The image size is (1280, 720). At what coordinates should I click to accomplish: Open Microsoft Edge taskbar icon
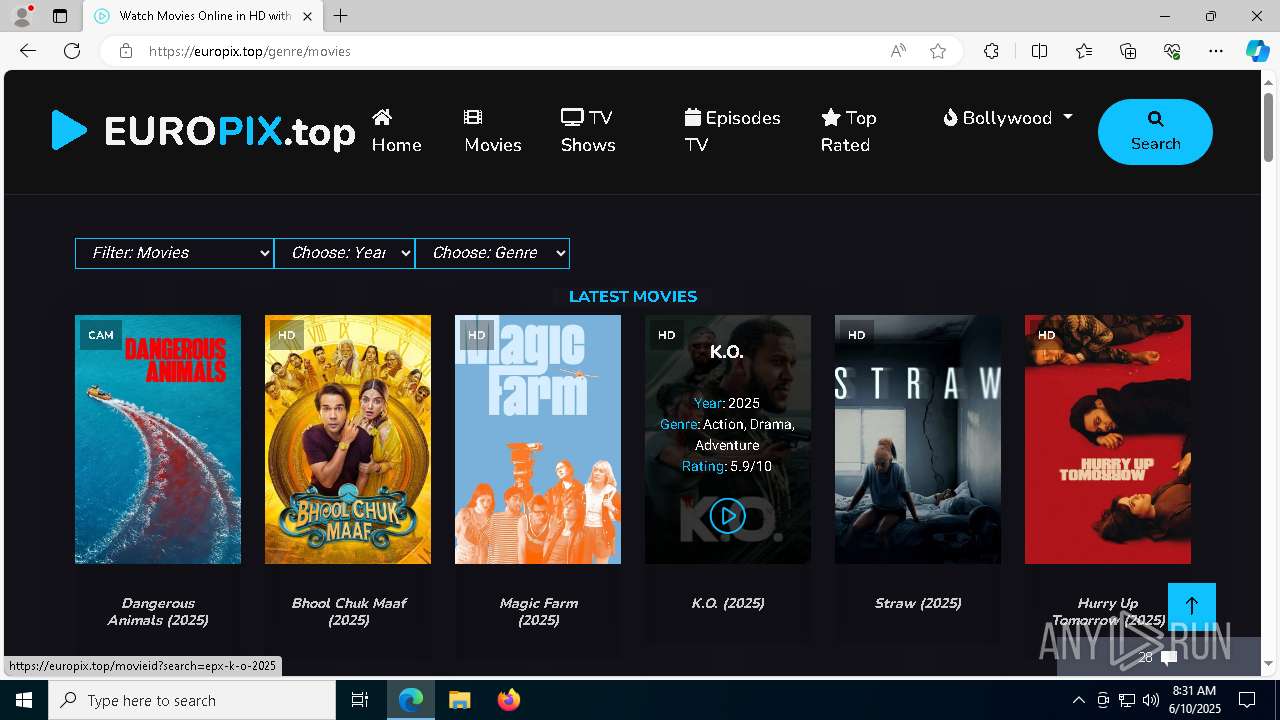(411, 700)
